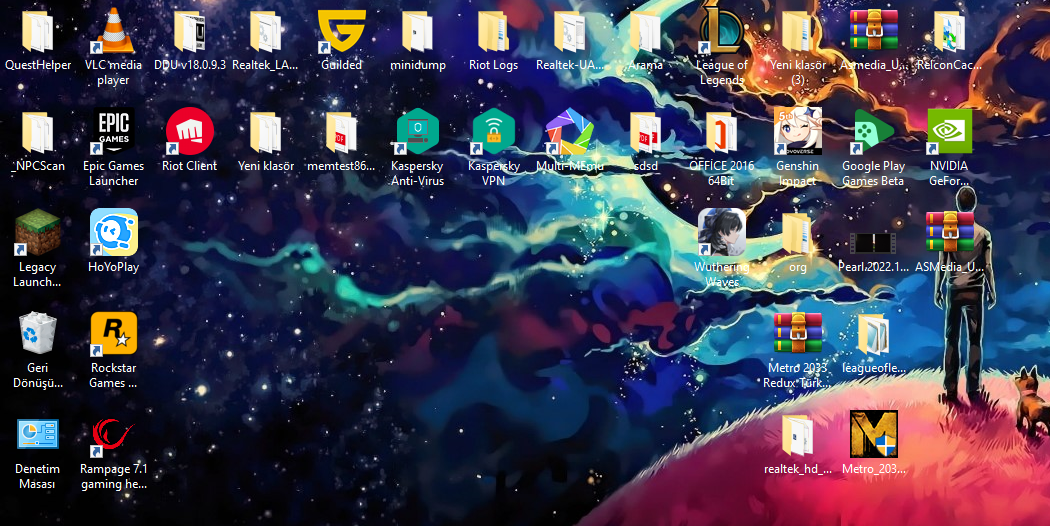Select the QuestHelper folder icon

38,31
